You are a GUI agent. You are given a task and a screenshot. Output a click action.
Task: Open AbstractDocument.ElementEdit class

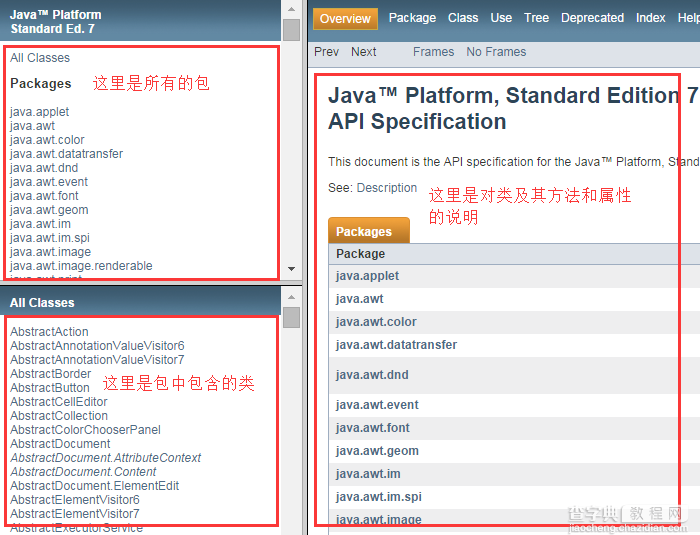(94, 485)
